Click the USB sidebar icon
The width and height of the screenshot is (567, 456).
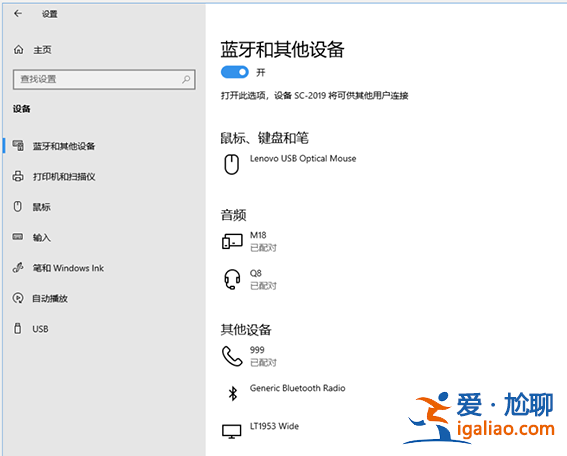(17, 328)
